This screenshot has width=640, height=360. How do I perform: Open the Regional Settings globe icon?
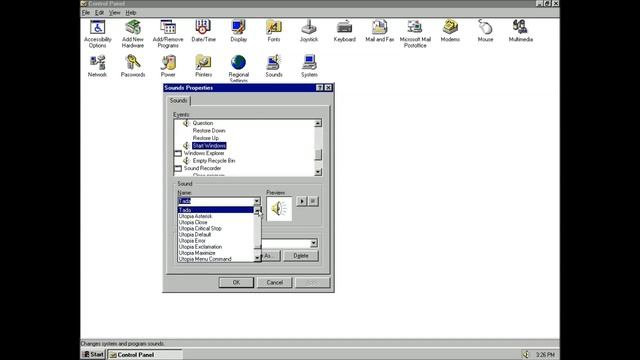tap(238, 68)
